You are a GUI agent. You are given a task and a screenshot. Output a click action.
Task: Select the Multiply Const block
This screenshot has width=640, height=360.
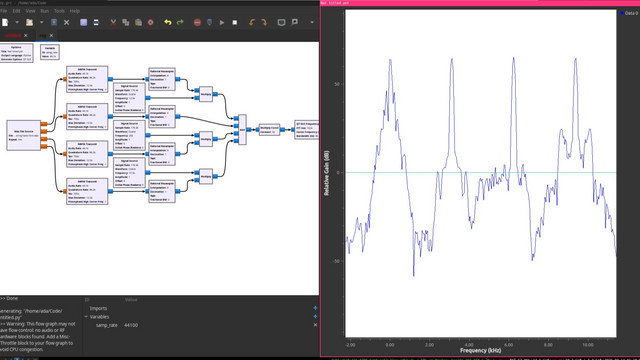click(269, 130)
